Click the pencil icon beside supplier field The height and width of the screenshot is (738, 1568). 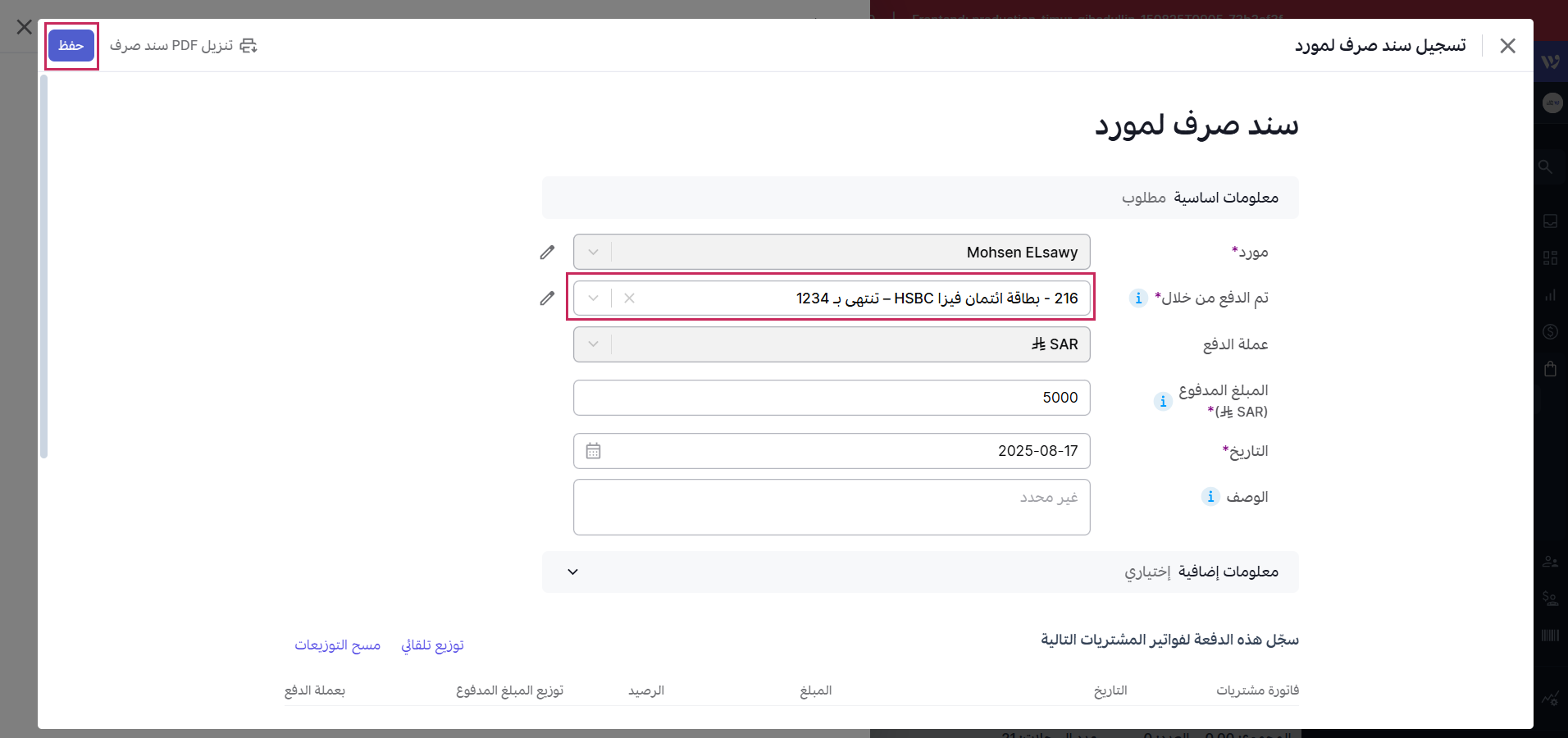(547, 253)
